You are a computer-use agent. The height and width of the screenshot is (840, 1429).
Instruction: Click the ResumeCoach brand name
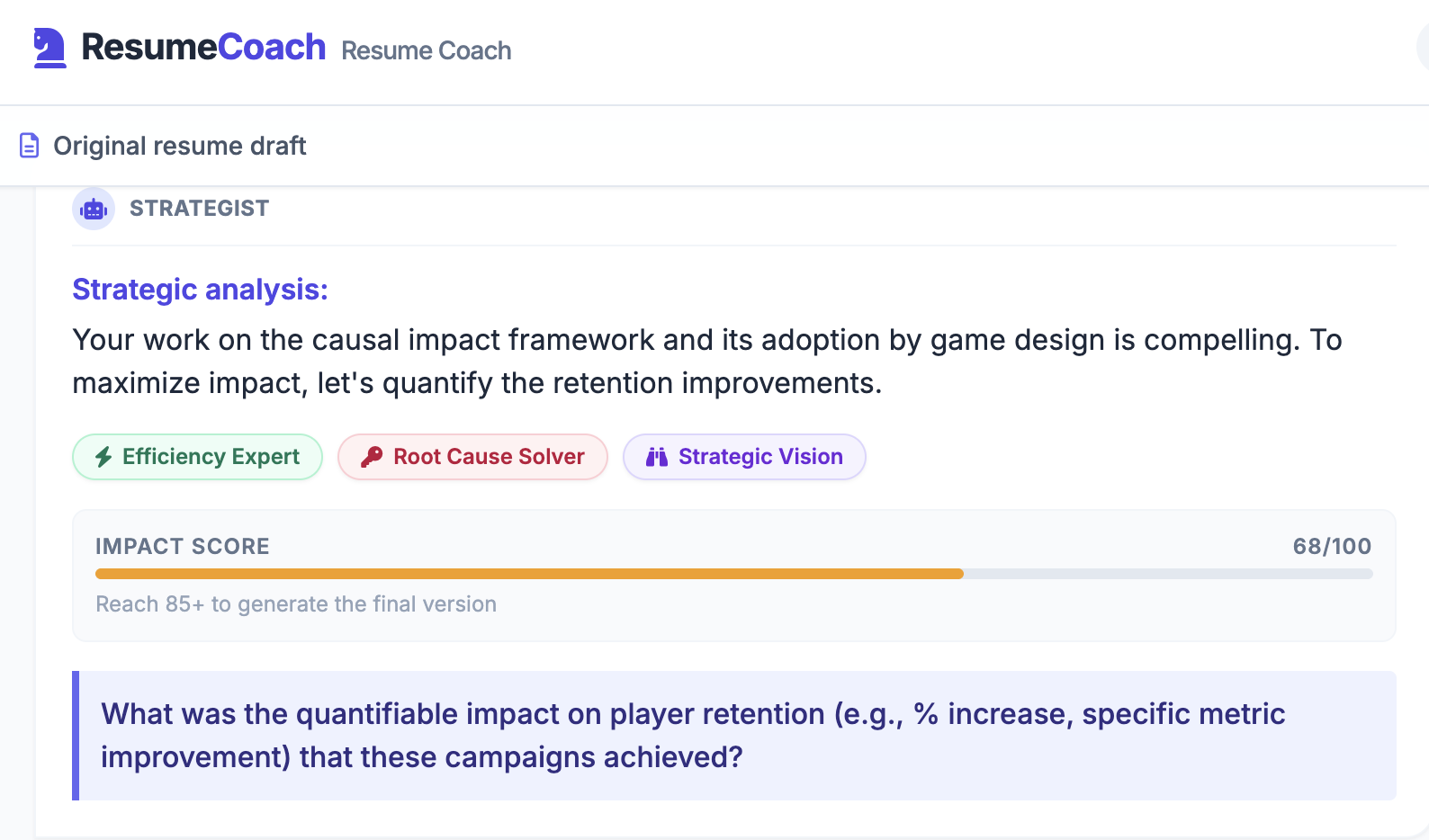coord(203,48)
